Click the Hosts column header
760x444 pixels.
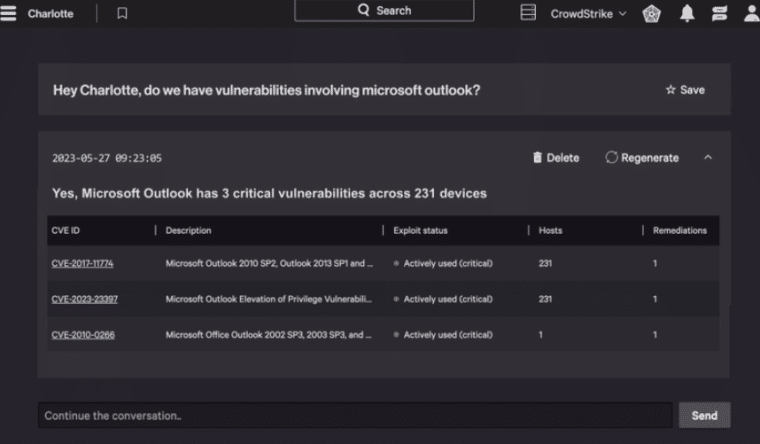pos(550,230)
